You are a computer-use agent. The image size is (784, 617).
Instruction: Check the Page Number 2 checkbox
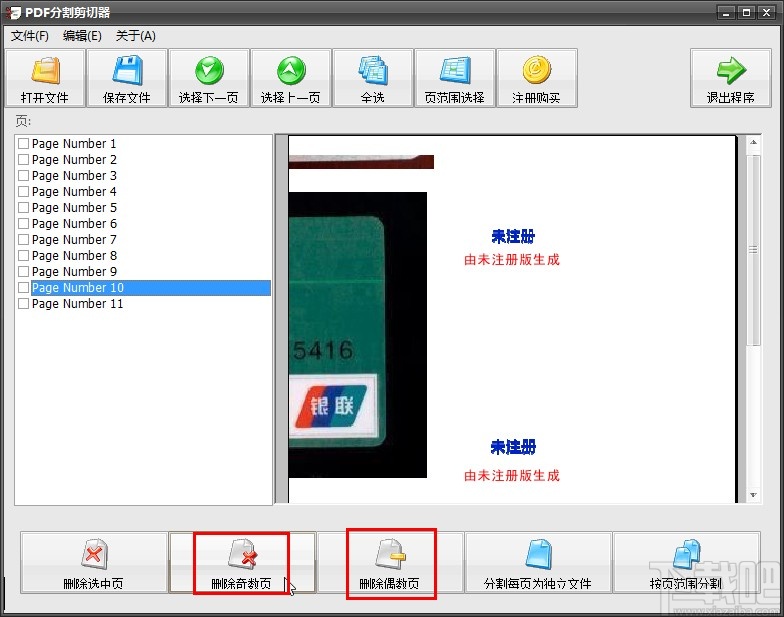(x=24, y=160)
